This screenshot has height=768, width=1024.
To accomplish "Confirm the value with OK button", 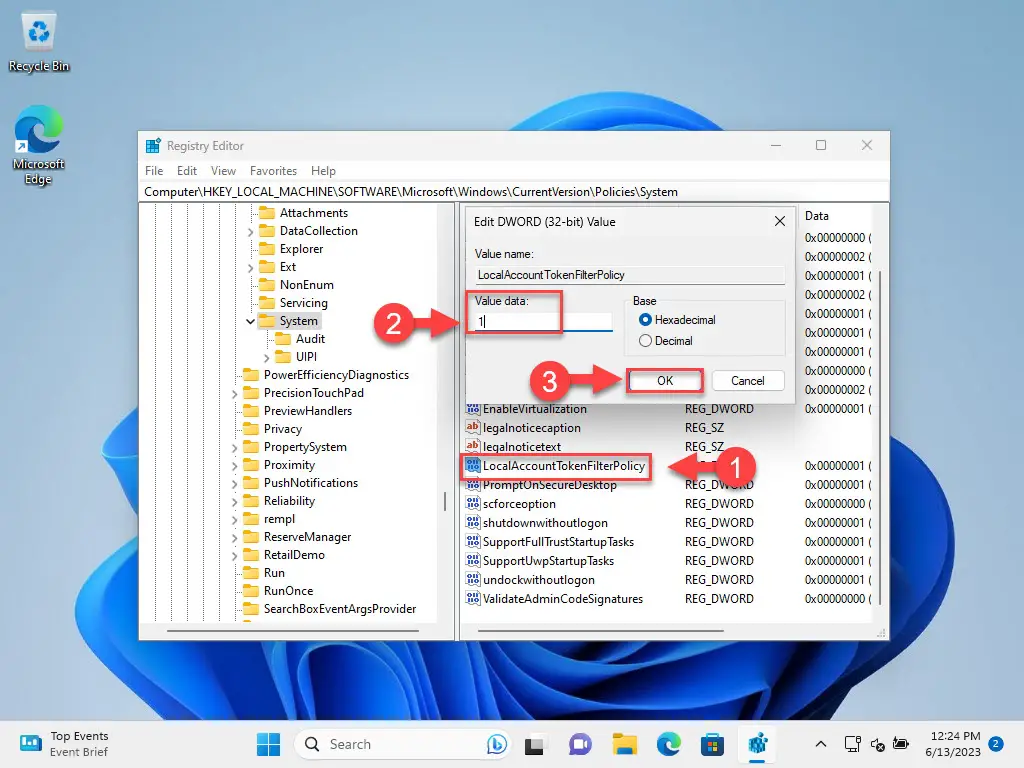I will click(665, 381).
